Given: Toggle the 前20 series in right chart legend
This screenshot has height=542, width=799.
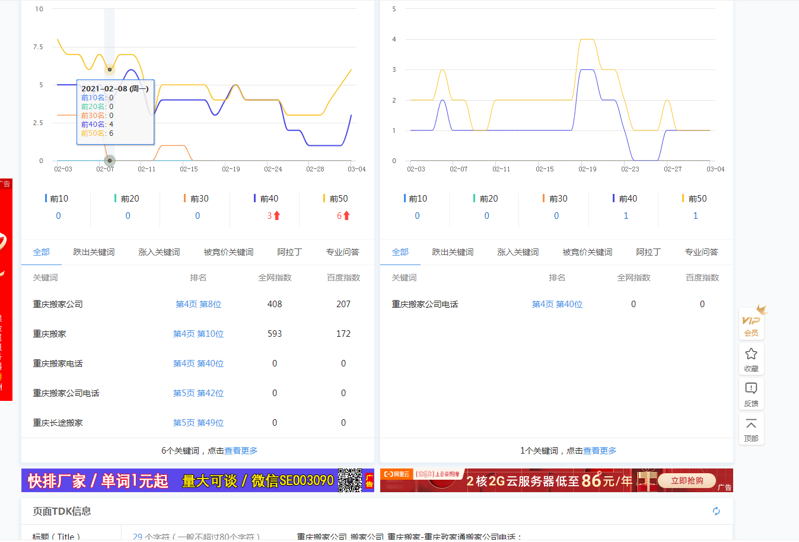Looking at the screenshot, I should pyautogui.click(x=486, y=199).
